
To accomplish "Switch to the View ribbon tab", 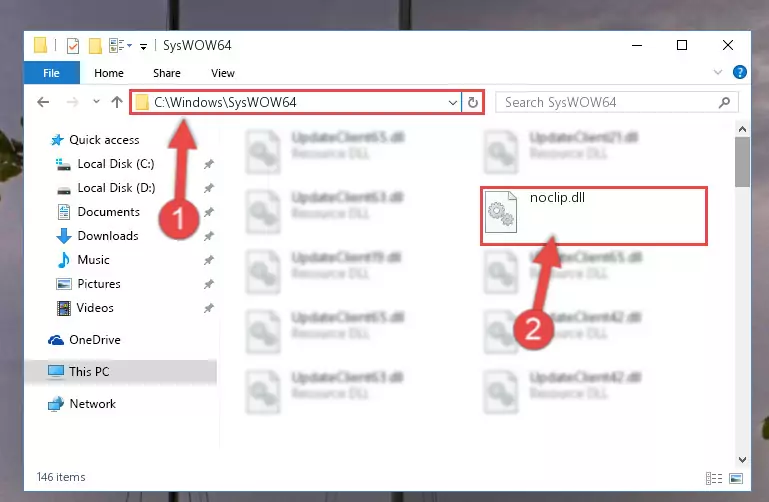I will coord(223,73).
